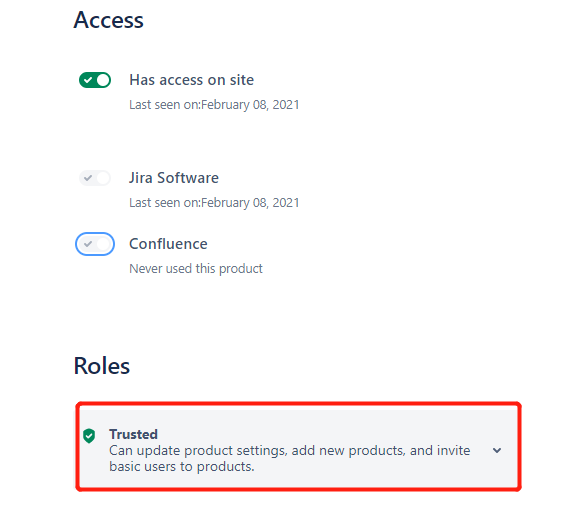This screenshot has height=519, width=567.
Task: Toggle the Confluence access switch
Action: tap(95, 244)
